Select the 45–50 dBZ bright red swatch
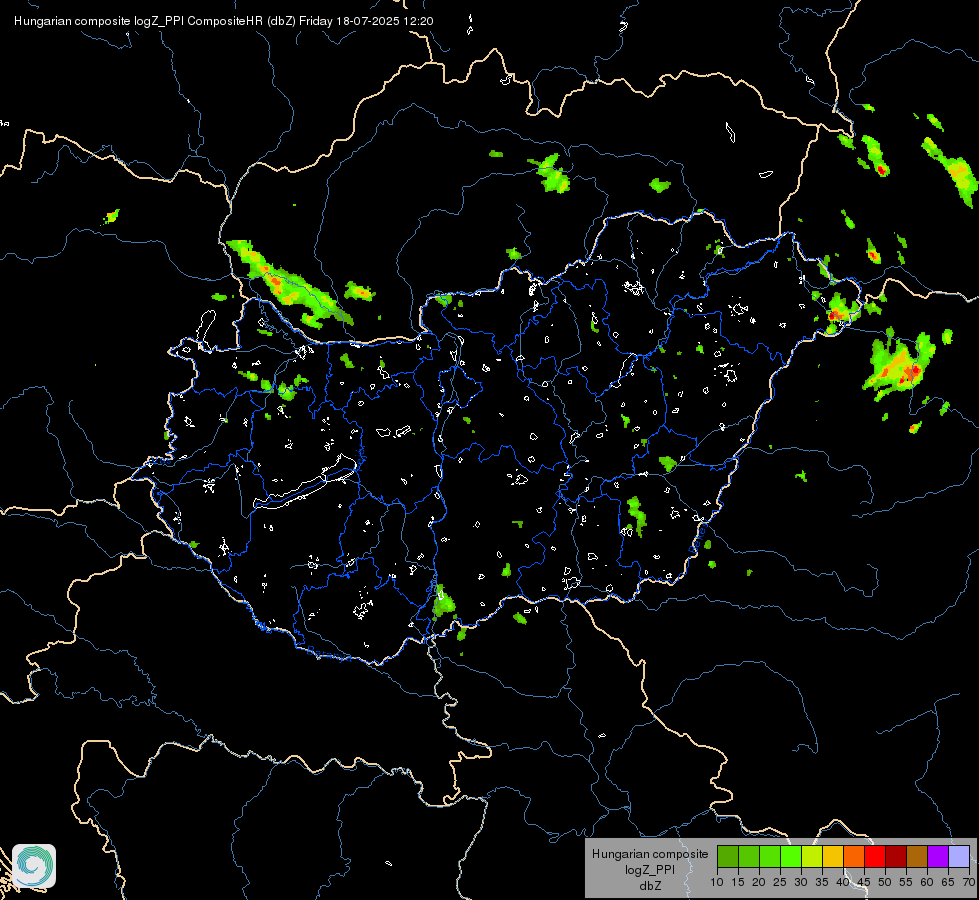This screenshot has width=979, height=900. coord(875,856)
